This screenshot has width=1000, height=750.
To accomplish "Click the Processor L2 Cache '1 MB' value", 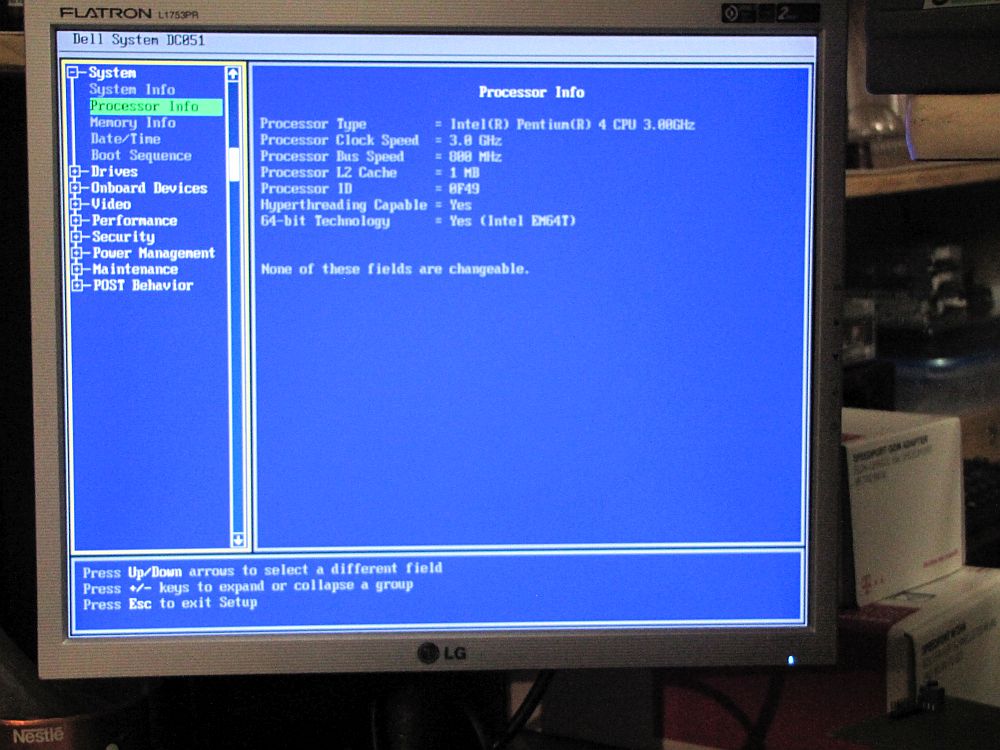I will pos(464,173).
